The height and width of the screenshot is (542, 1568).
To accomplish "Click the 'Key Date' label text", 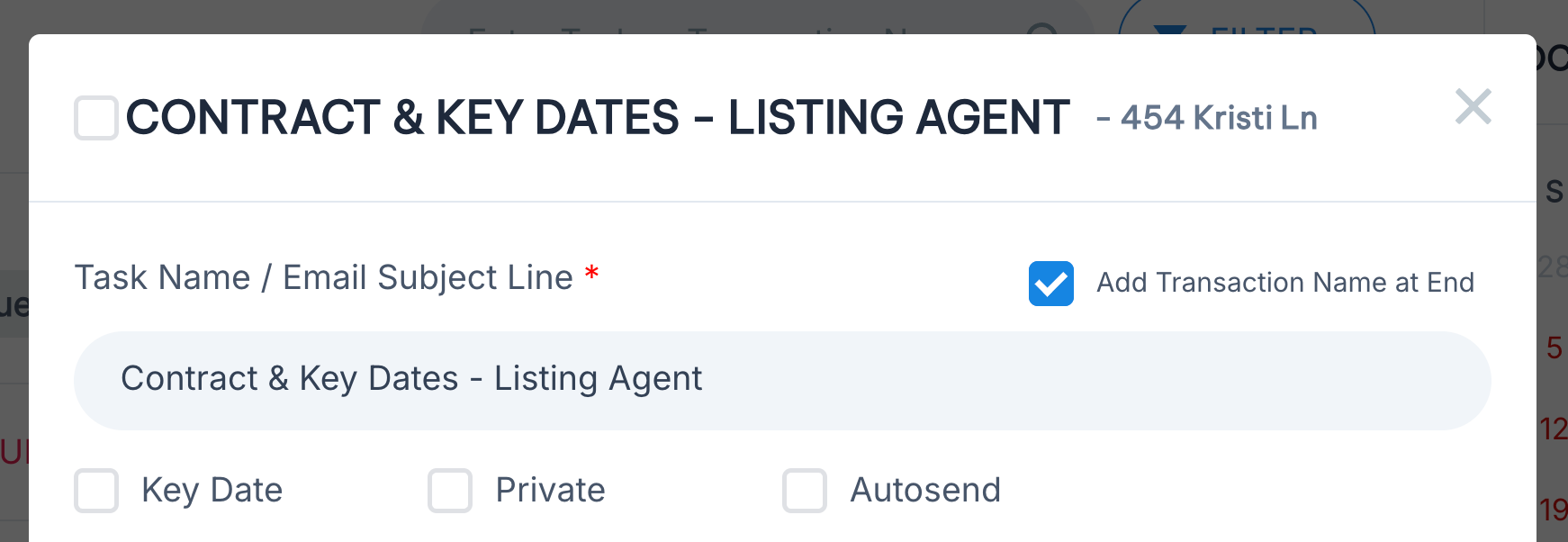I will pos(212,491).
